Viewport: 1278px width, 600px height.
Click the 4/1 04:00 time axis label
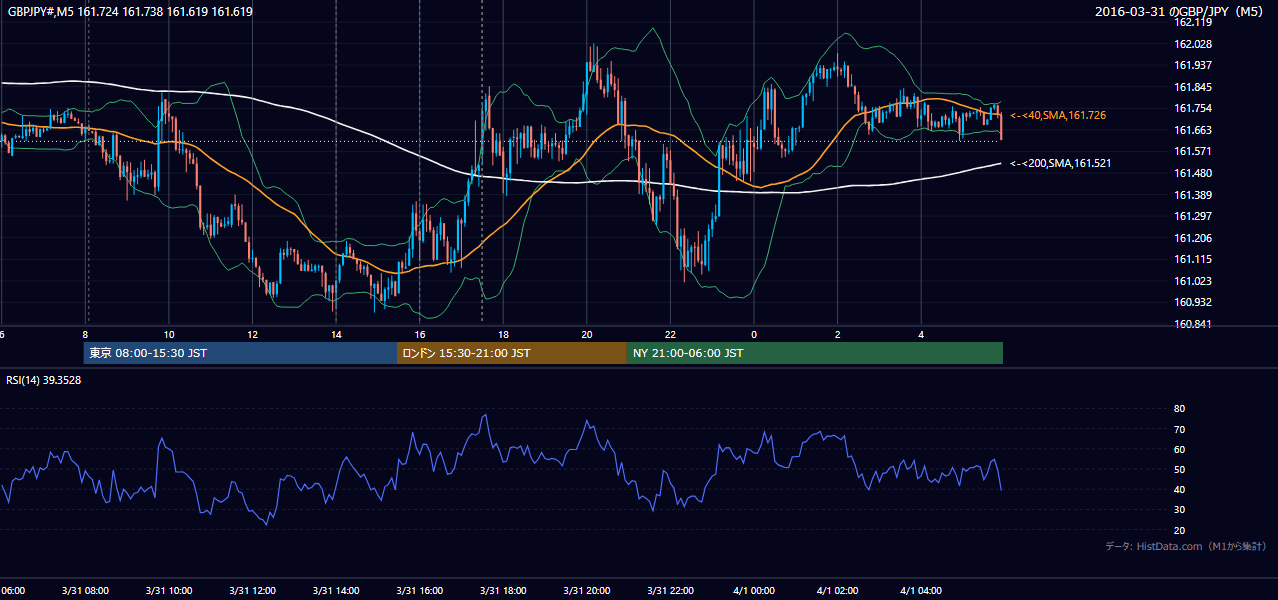pyautogui.click(x=921, y=591)
